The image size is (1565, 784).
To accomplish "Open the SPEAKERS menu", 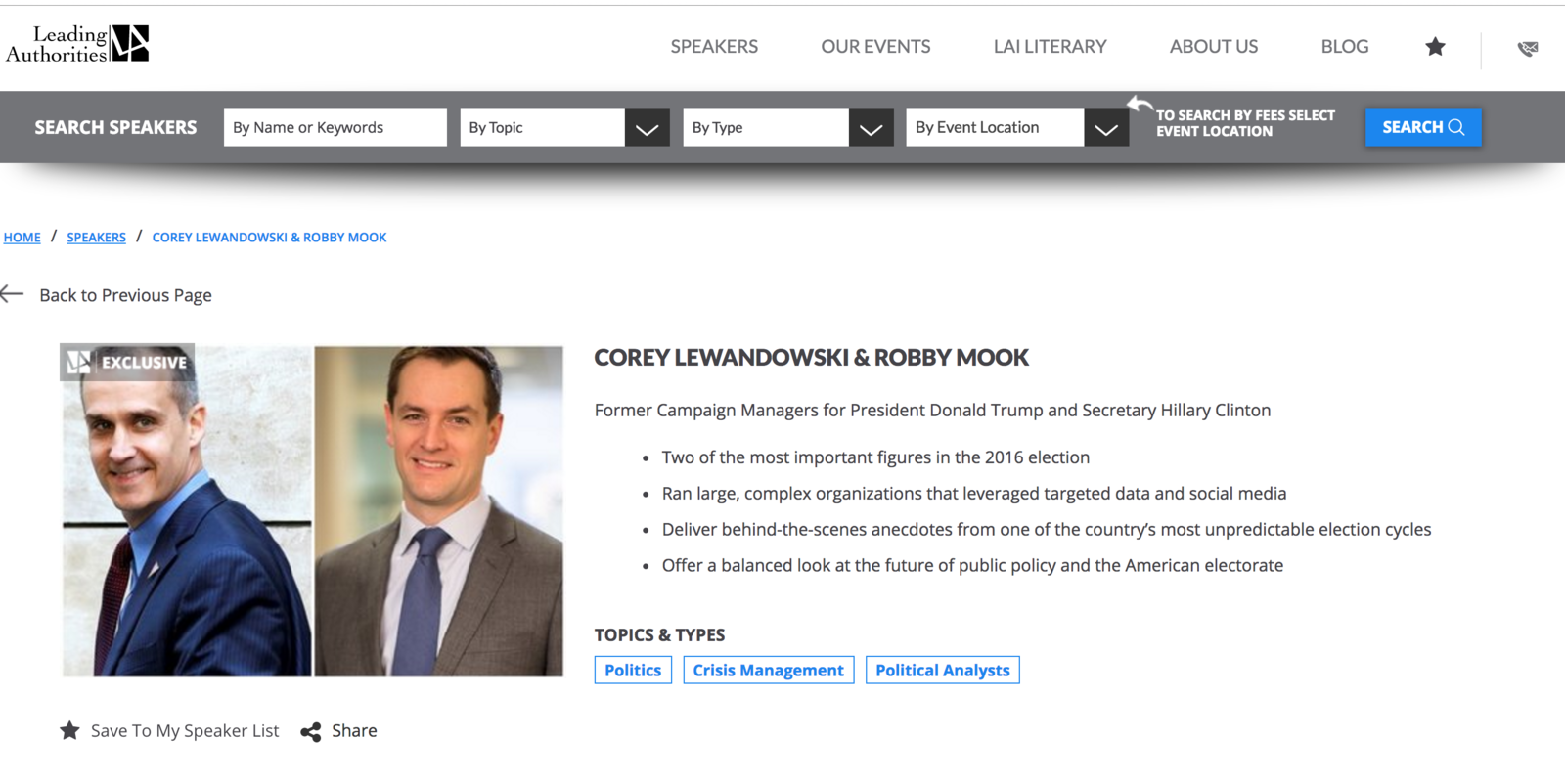I will pos(714,47).
